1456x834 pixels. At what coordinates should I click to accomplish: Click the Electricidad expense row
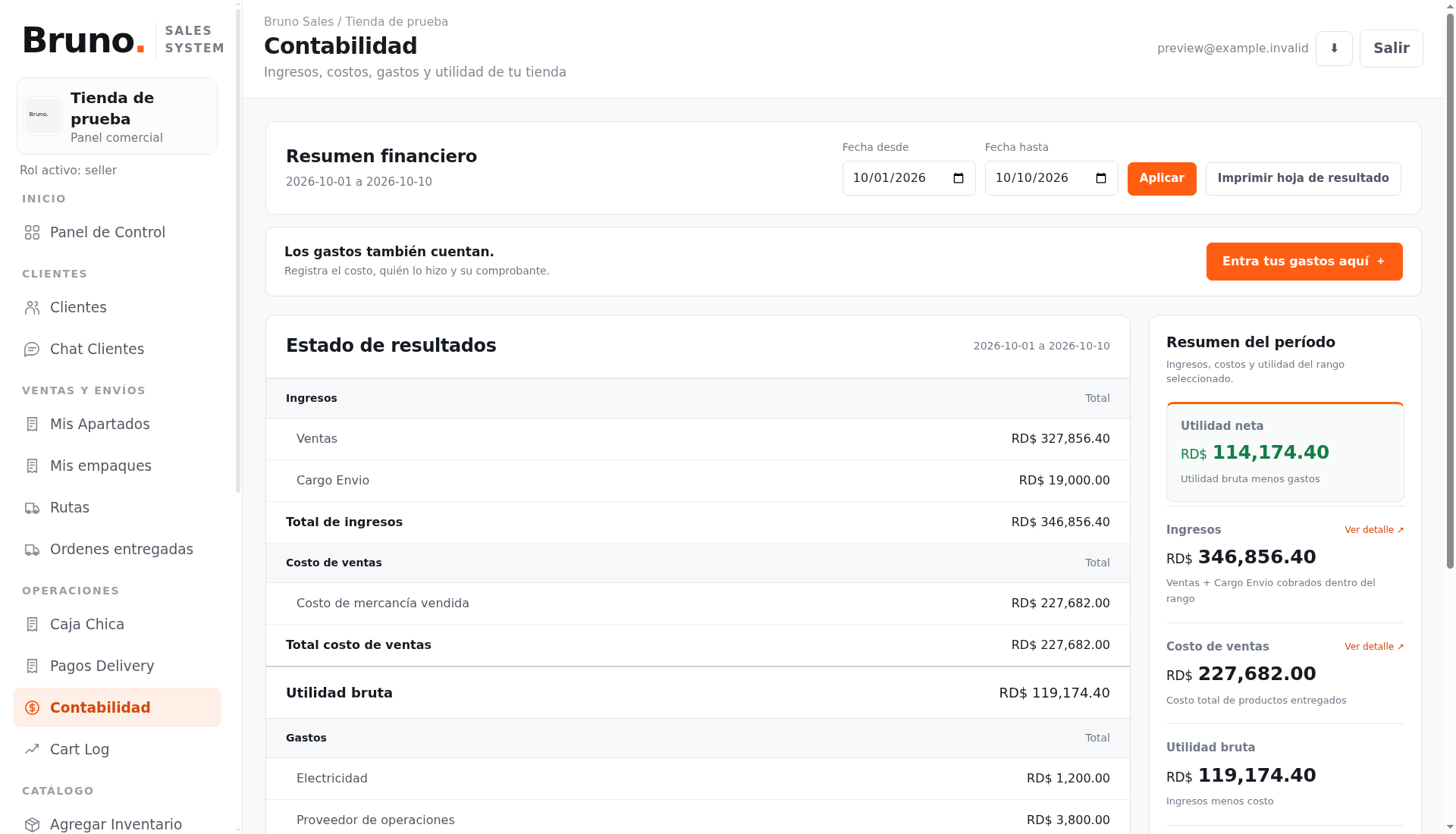pyautogui.click(x=698, y=779)
